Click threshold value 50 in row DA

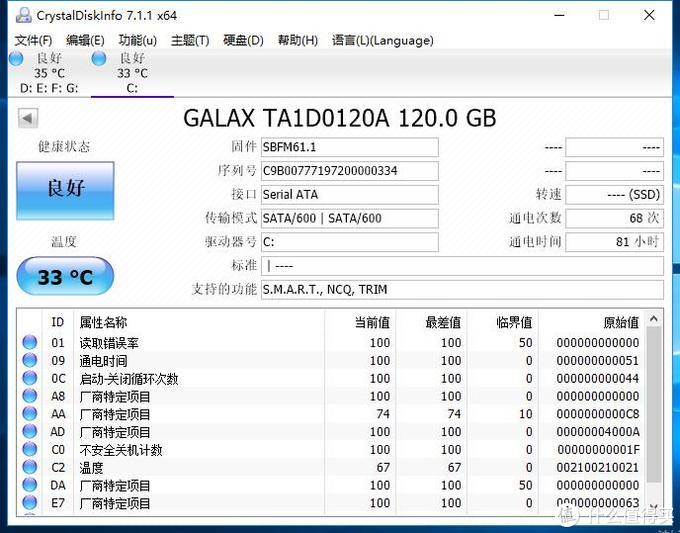click(526, 485)
